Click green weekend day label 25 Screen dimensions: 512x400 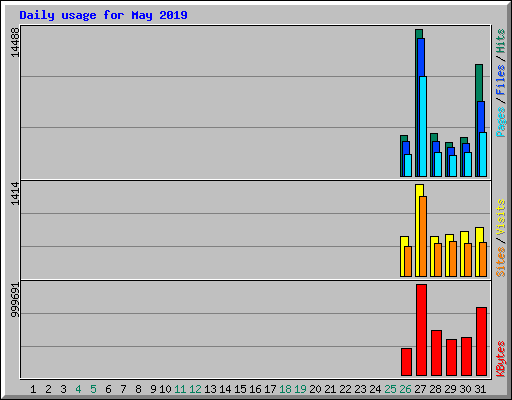tap(390, 389)
